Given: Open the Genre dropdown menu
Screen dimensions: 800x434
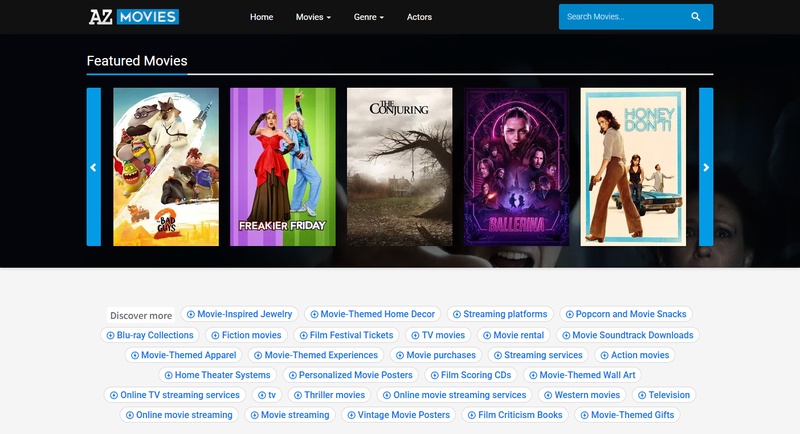Looking at the screenshot, I should pyautogui.click(x=369, y=17).
